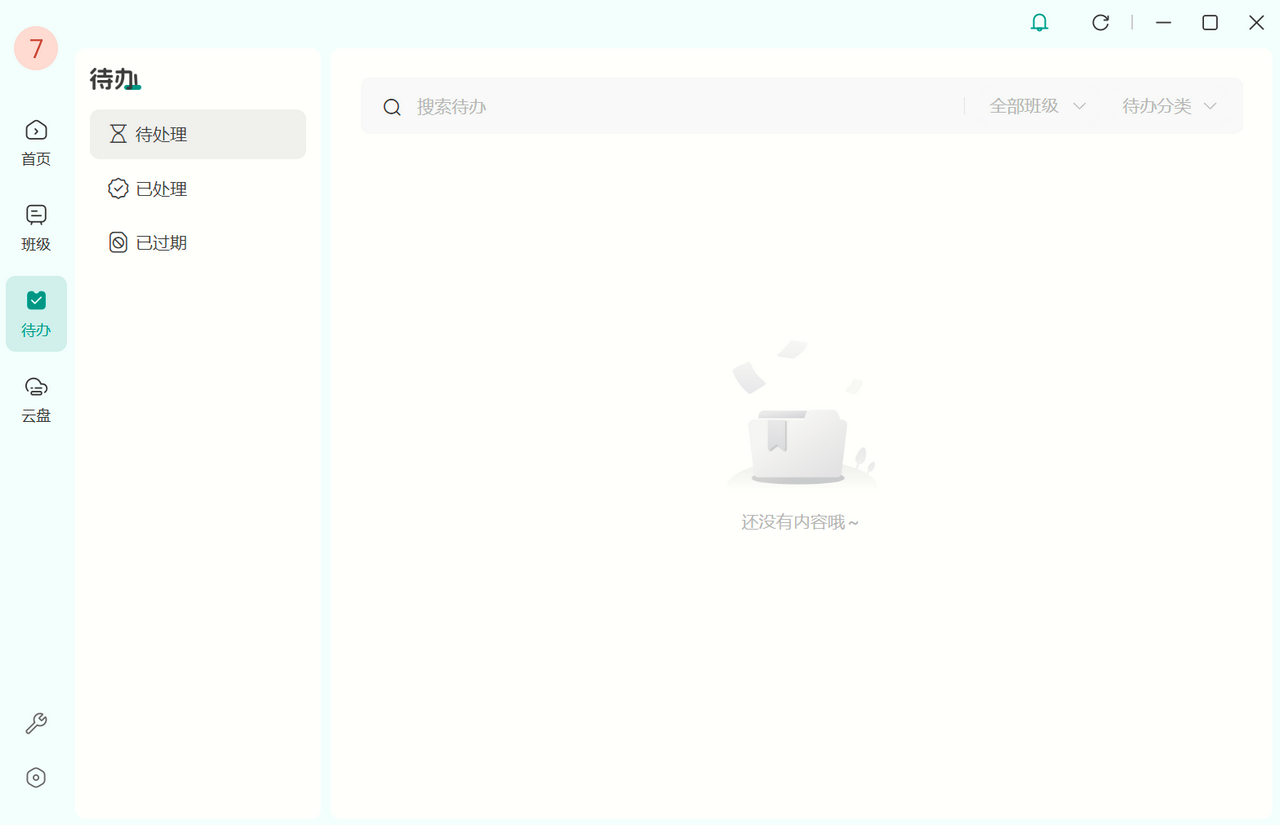Screen dimensions: 1280x825
Task: Open the wrench tools icon
Action: (36, 724)
